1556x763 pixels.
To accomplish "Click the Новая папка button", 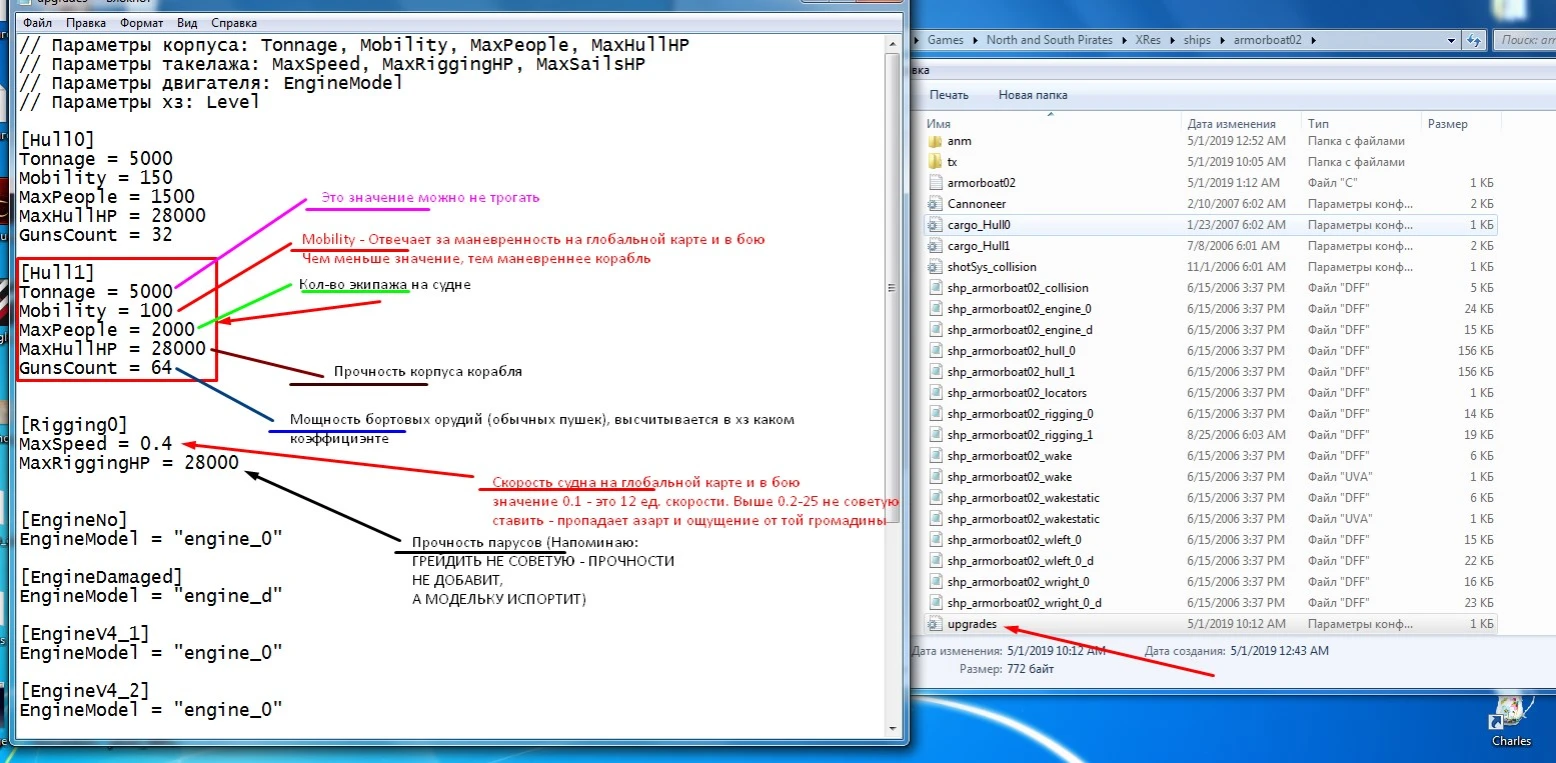I will (1032, 95).
